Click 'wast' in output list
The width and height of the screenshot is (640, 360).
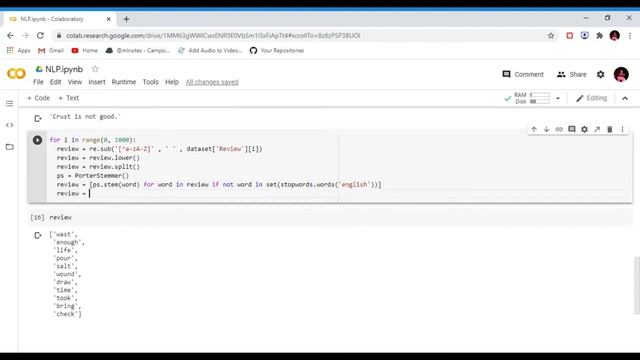63,234
